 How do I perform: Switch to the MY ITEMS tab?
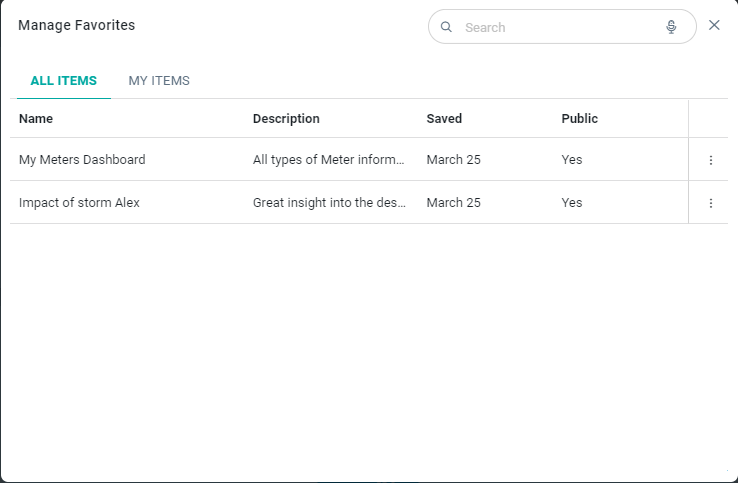click(159, 81)
